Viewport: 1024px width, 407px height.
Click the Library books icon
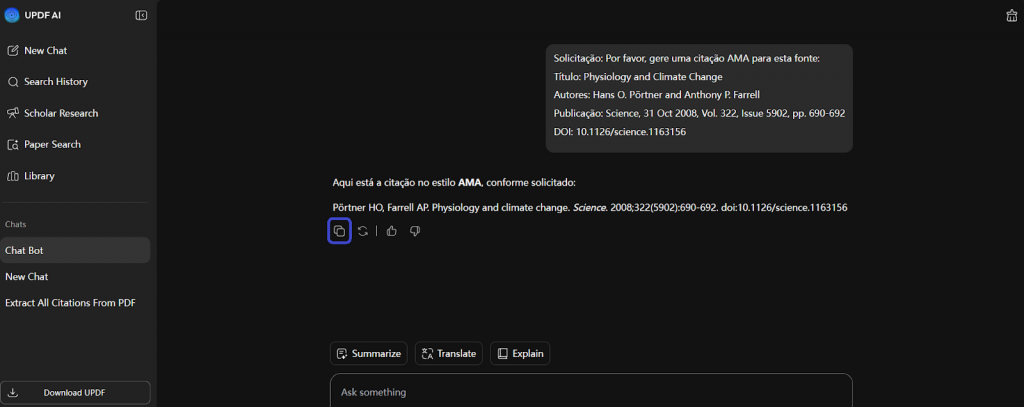[x=12, y=176]
